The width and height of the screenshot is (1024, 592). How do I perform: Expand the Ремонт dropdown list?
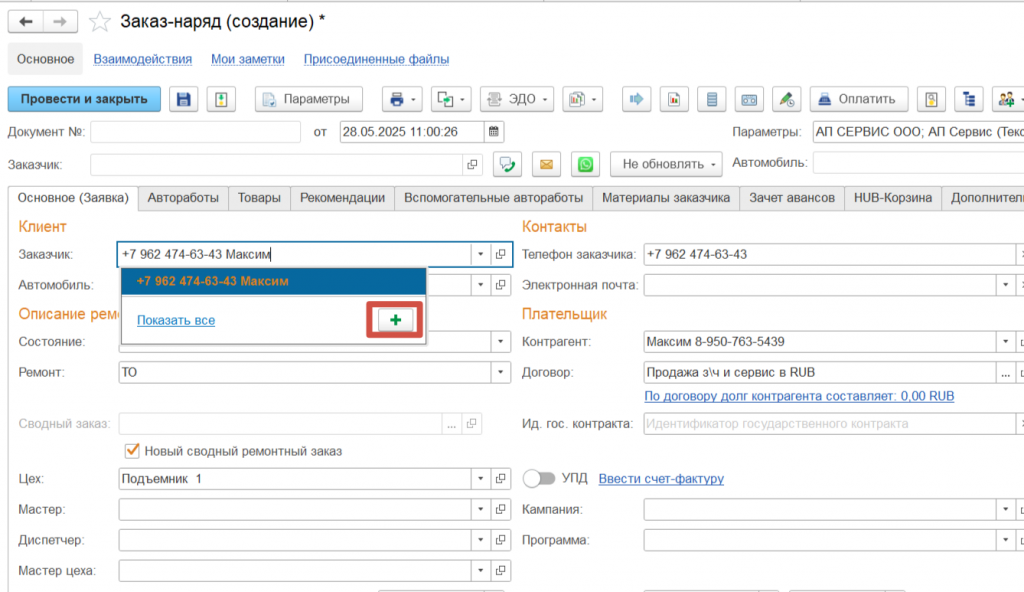(501, 372)
